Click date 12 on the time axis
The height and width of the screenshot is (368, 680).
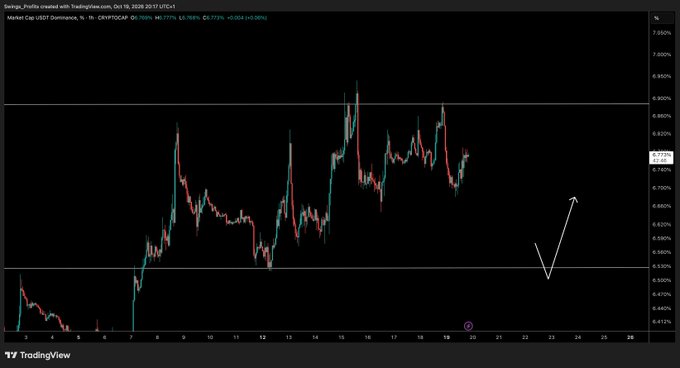click(x=262, y=337)
